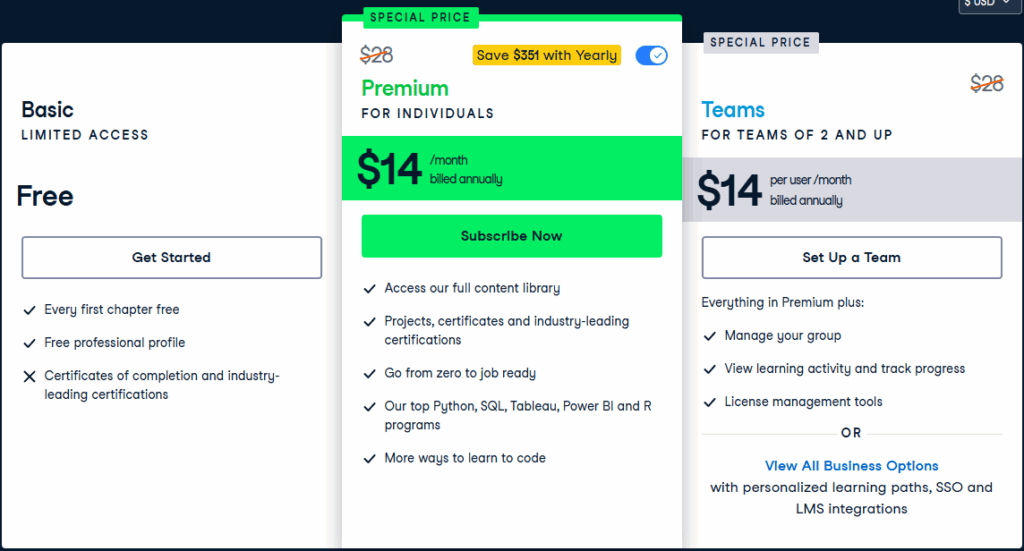Click the checkmark beside 'License management tools'

click(x=710, y=403)
